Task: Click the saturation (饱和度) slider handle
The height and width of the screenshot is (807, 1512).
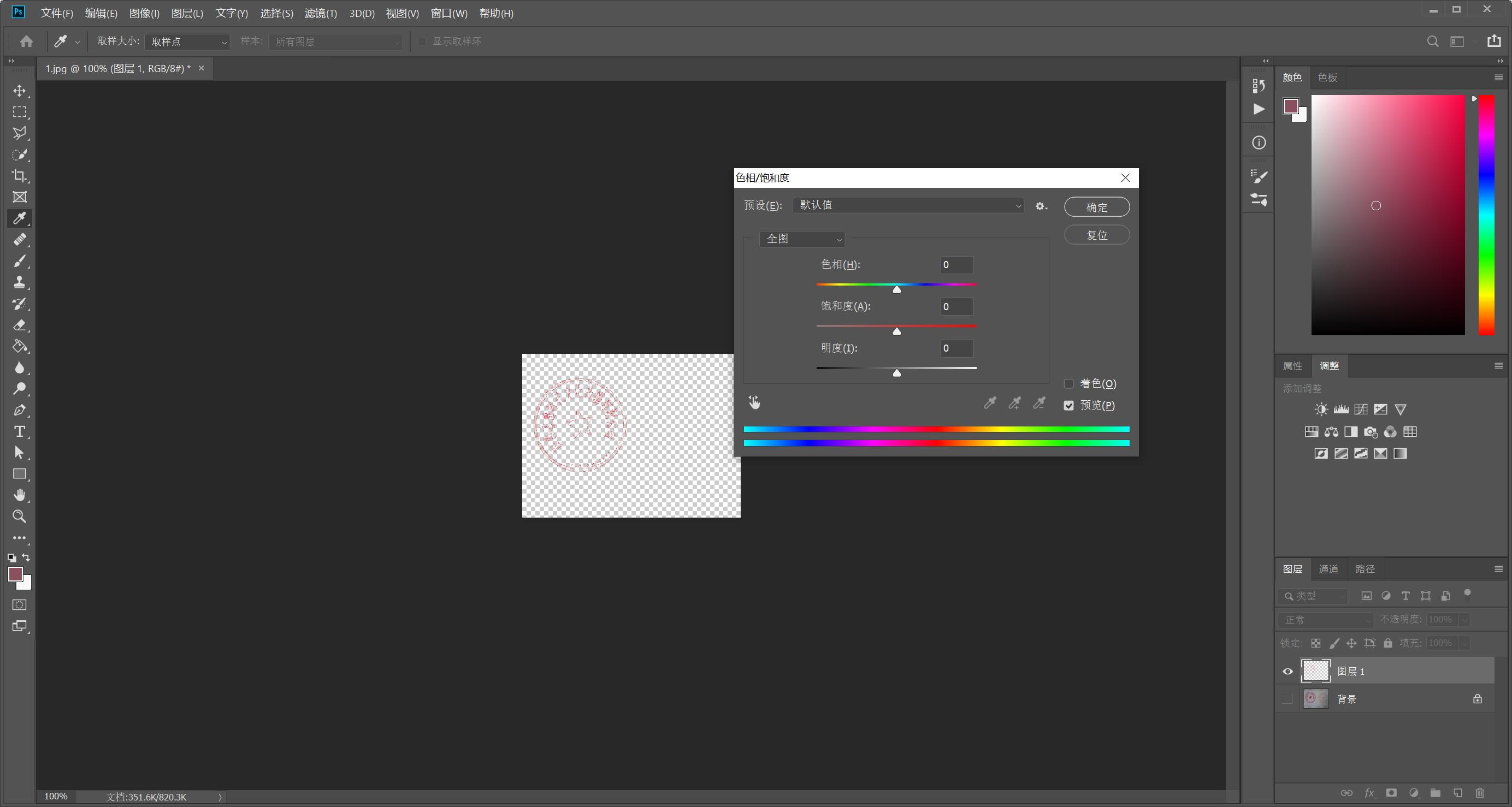Action: pos(896,331)
